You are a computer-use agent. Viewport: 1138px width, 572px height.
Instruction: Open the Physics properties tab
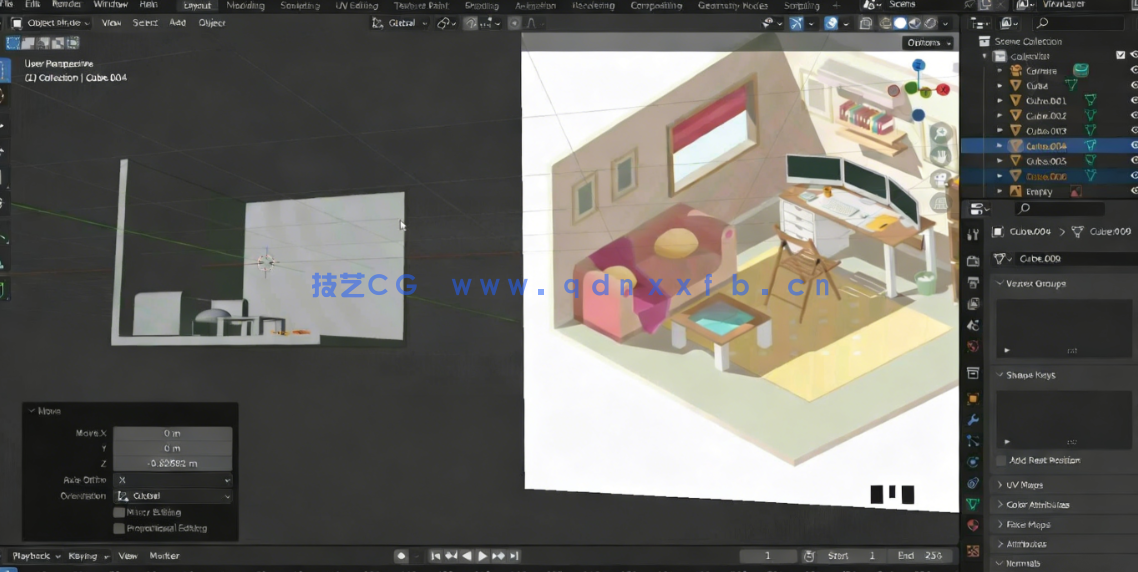click(x=973, y=462)
